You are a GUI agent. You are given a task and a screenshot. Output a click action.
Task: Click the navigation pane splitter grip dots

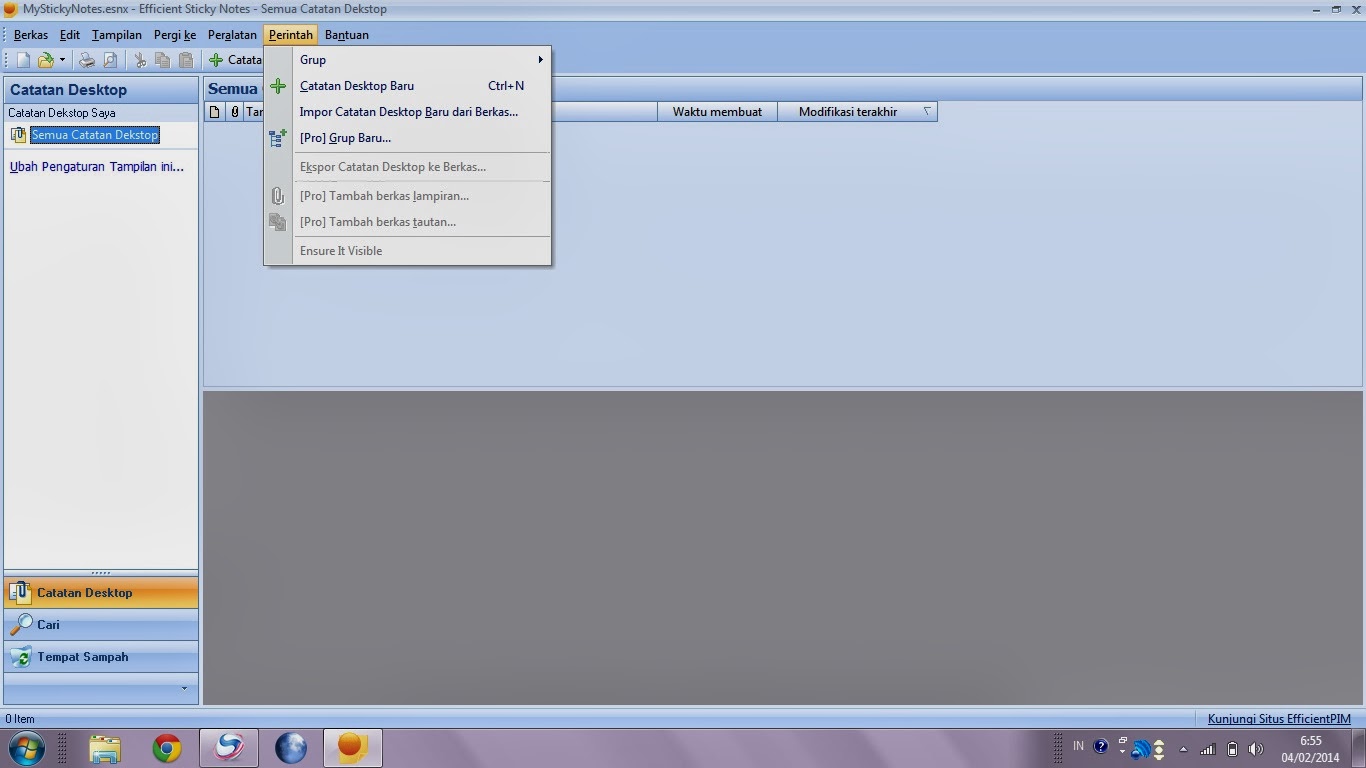pyautogui.click(x=101, y=573)
